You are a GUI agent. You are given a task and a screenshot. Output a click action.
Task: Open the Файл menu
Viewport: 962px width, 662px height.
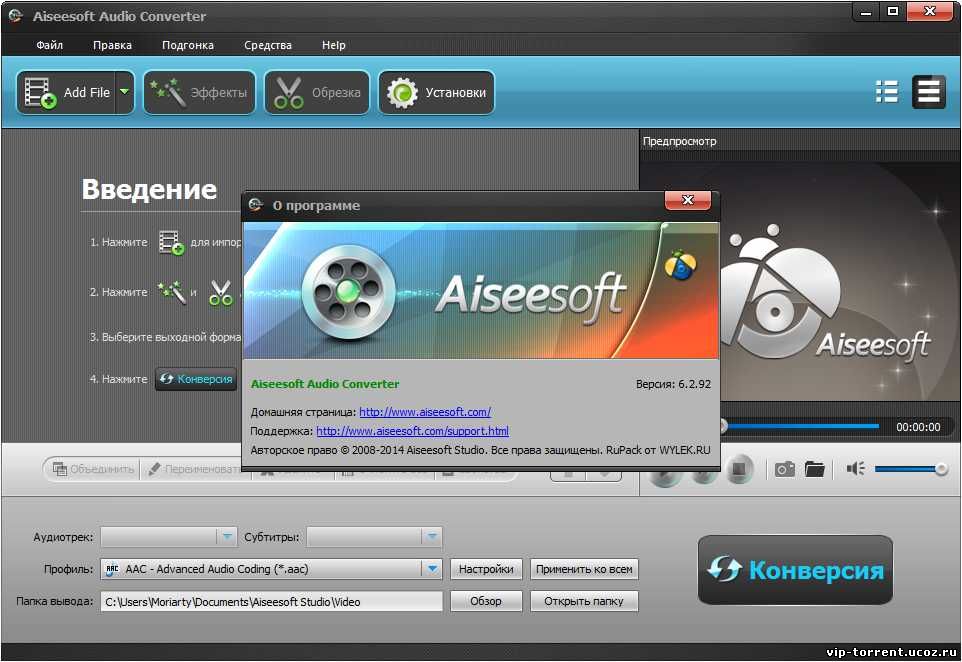[x=50, y=45]
